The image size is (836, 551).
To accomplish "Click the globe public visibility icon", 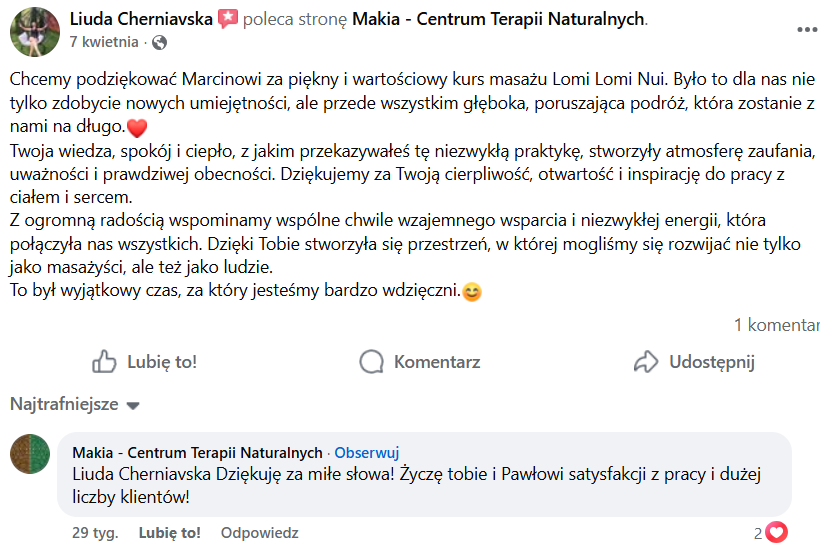I will [159, 43].
